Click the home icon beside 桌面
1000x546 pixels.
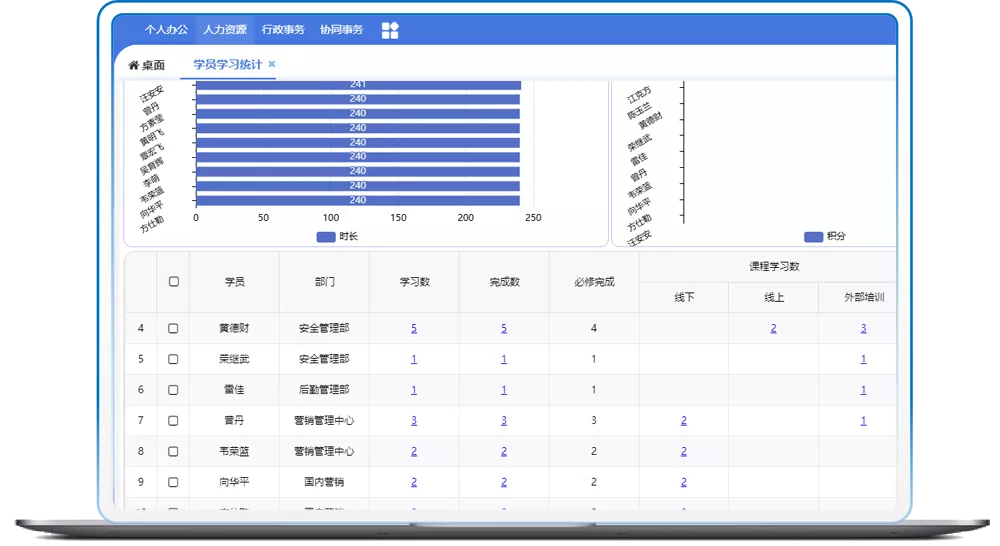coord(133,65)
